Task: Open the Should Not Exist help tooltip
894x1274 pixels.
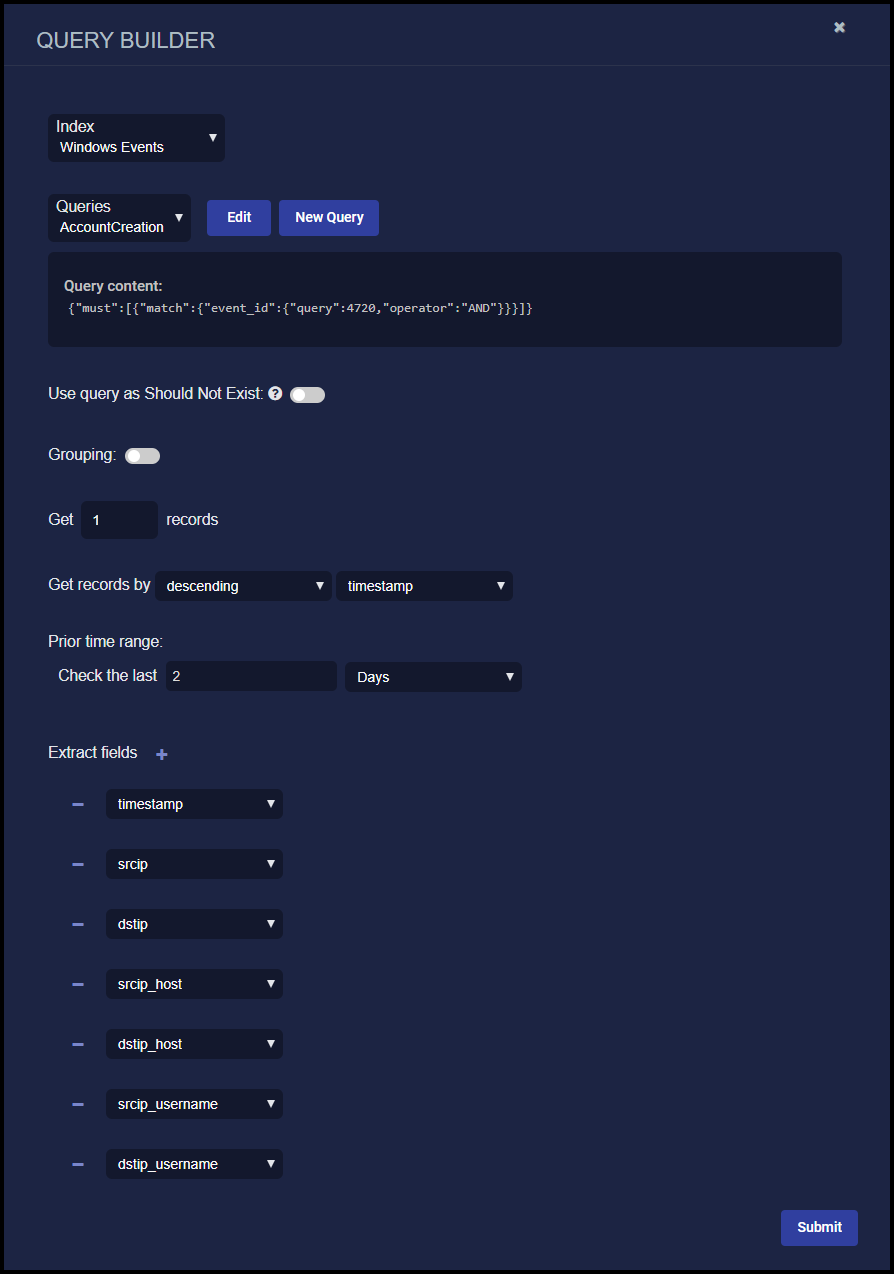Action: coord(275,393)
